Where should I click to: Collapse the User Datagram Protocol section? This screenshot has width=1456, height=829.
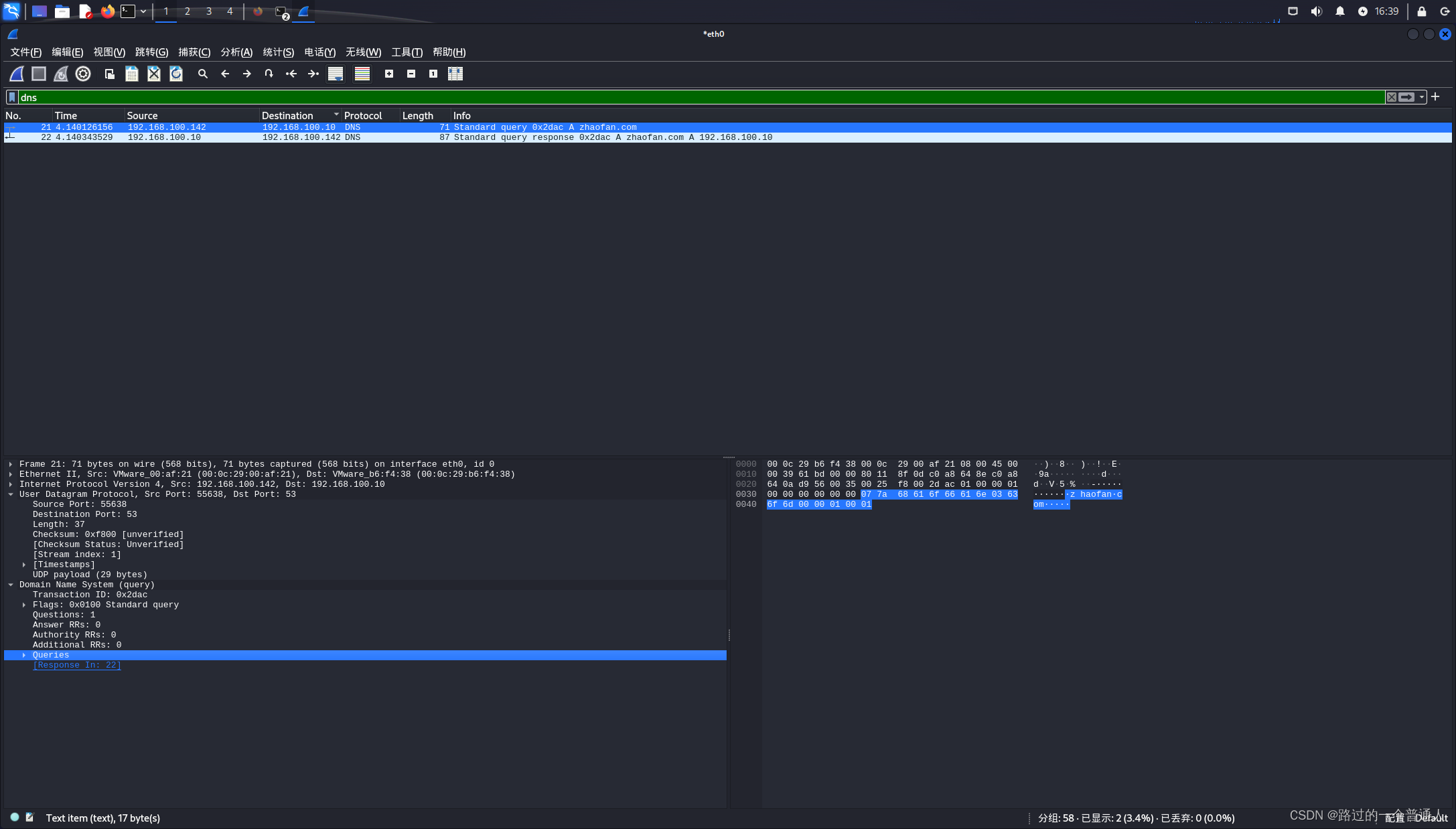(x=11, y=494)
